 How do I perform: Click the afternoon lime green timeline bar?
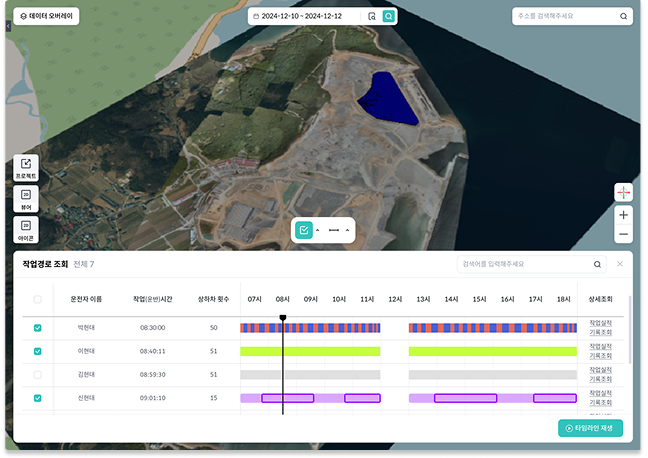point(493,351)
